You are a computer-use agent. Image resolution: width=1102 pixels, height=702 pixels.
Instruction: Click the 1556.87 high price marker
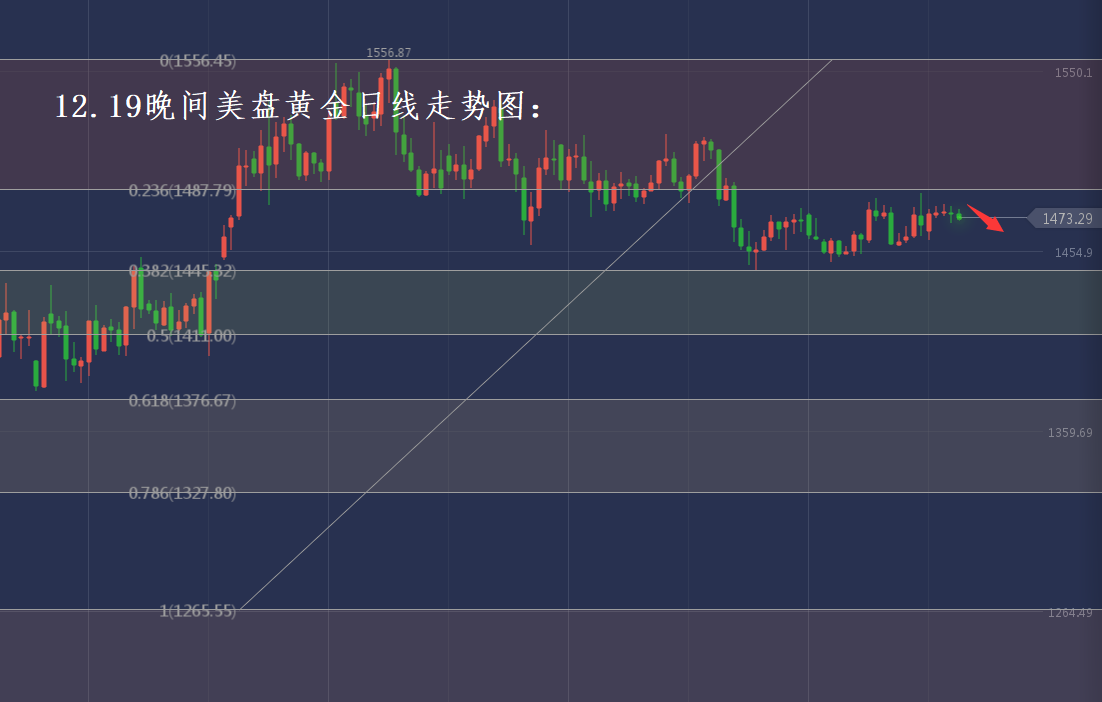[388, 52]
